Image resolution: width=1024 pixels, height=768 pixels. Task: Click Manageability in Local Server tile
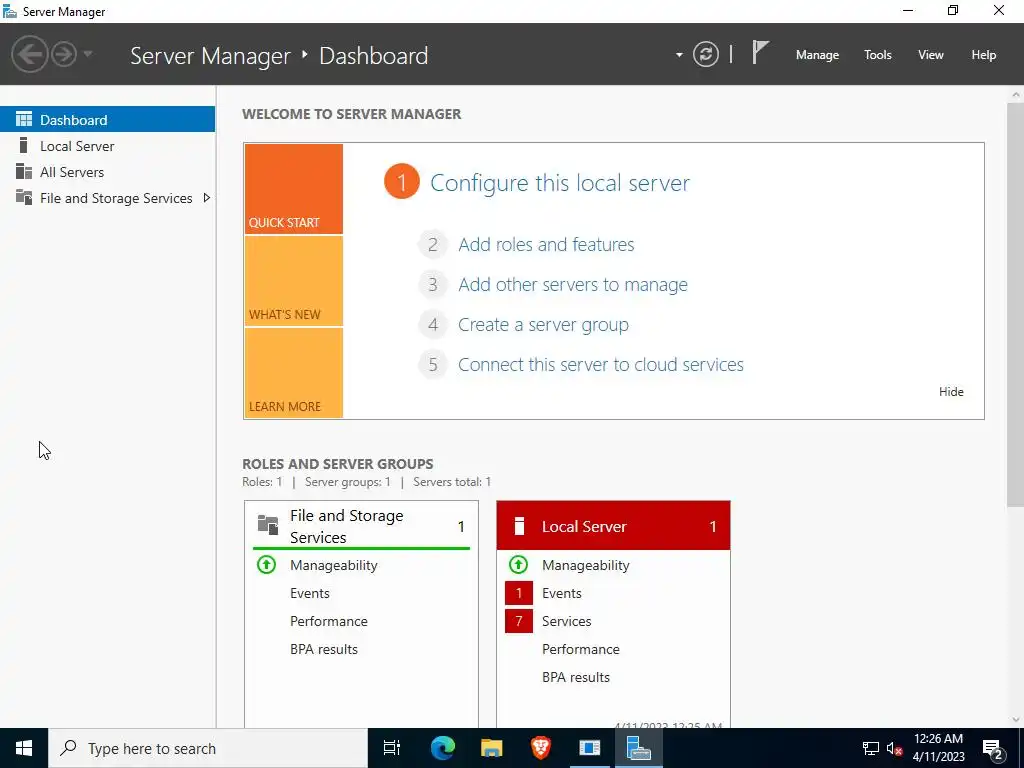pyautogui.click(x=585, y=565)
